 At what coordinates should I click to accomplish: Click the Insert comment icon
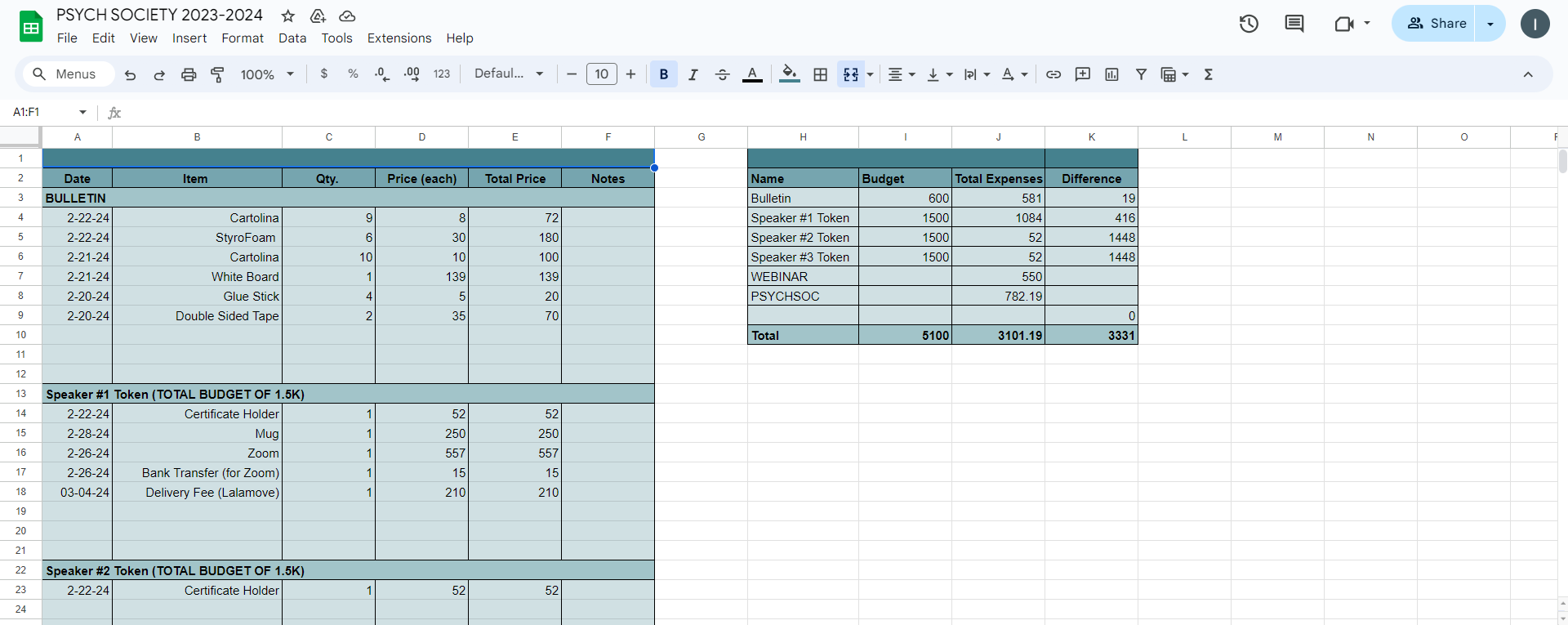click(1083, 74)
